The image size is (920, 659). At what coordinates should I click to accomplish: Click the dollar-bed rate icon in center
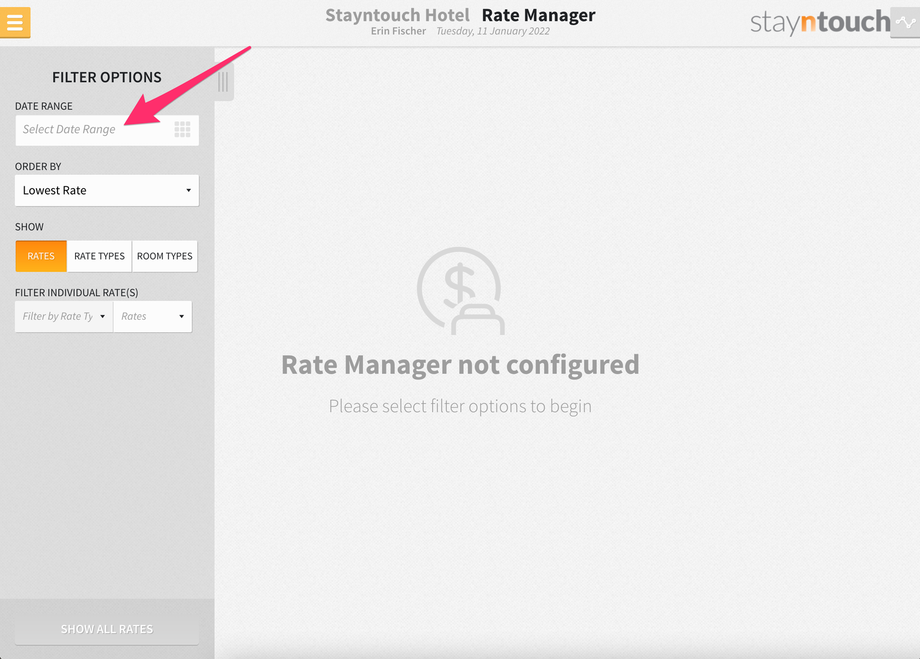[x=461, y=291]
